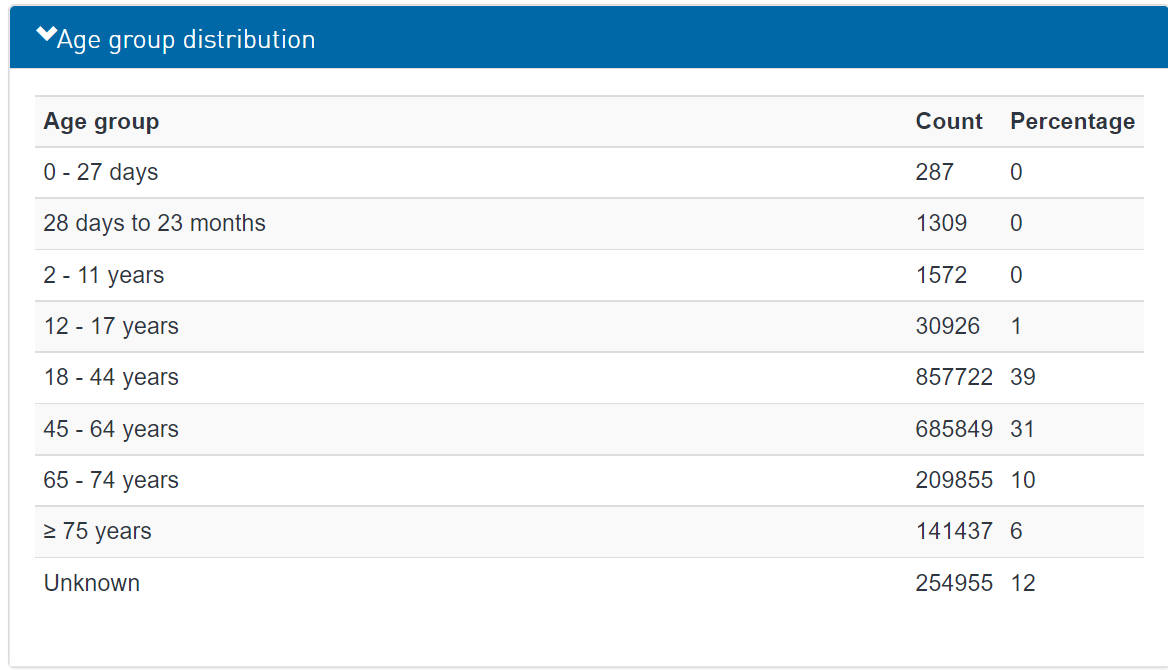Click the 39 percentage cell

coord(1023,377)
